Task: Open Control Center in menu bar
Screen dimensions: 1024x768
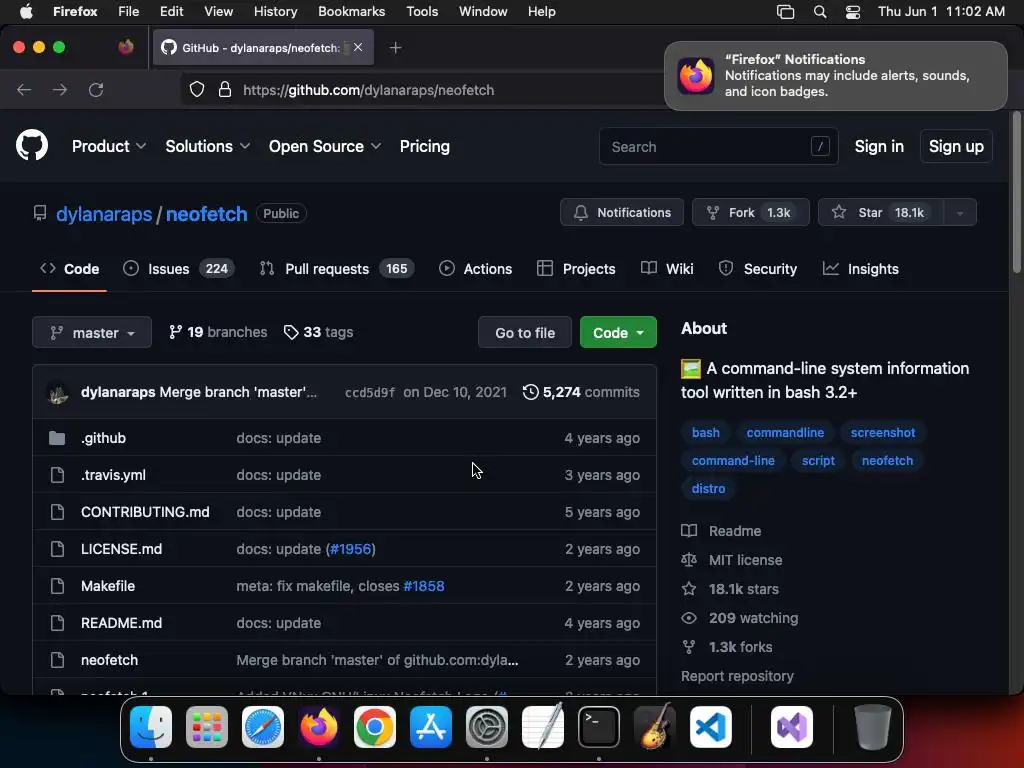Action: click(853, 12)
